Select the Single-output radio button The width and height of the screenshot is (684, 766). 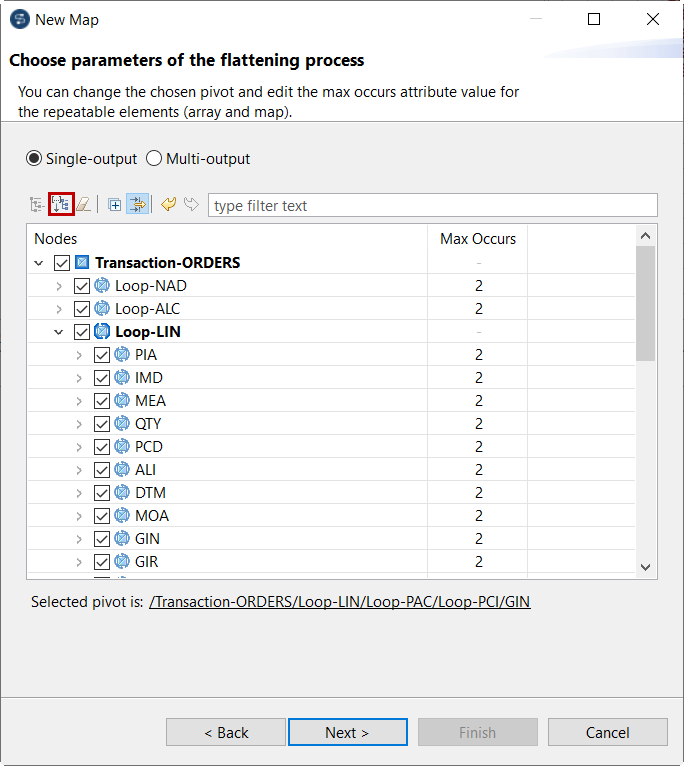pos(34,159)
